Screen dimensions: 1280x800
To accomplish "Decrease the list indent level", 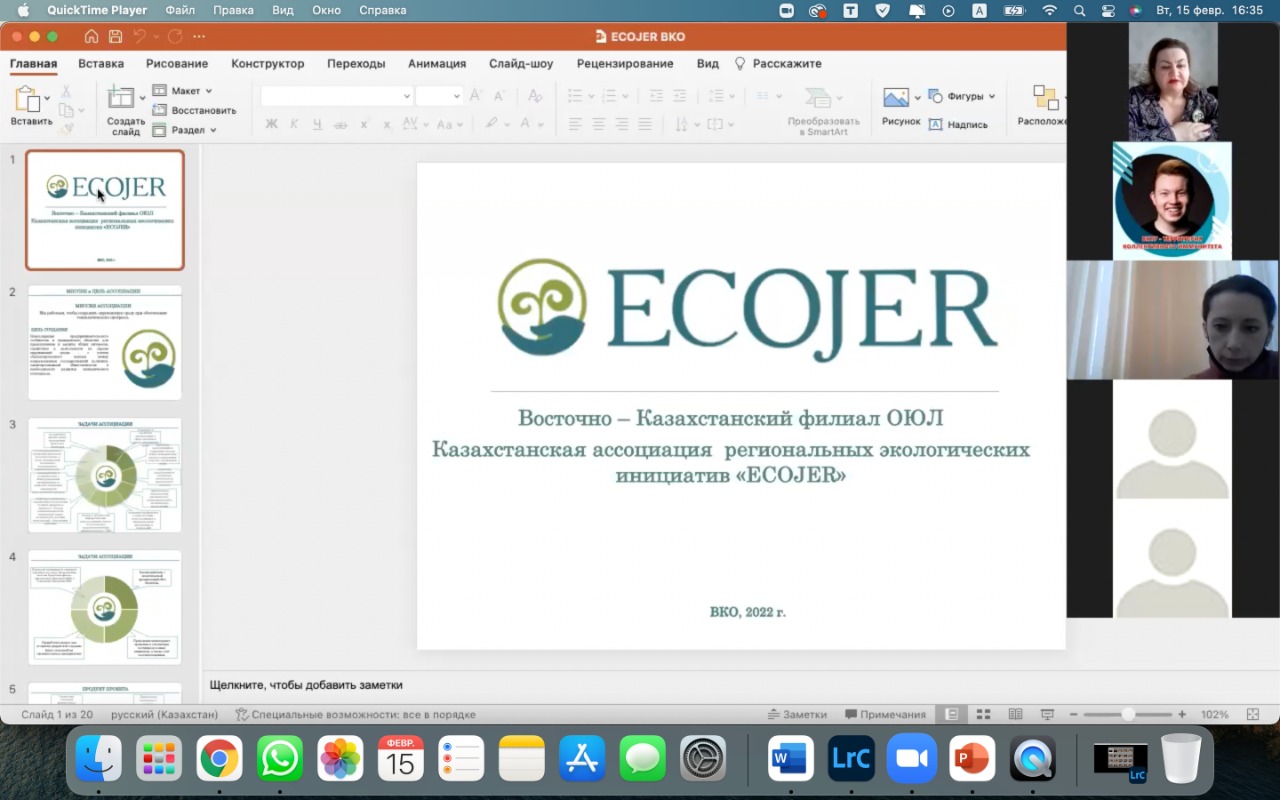I will point(656,96).
